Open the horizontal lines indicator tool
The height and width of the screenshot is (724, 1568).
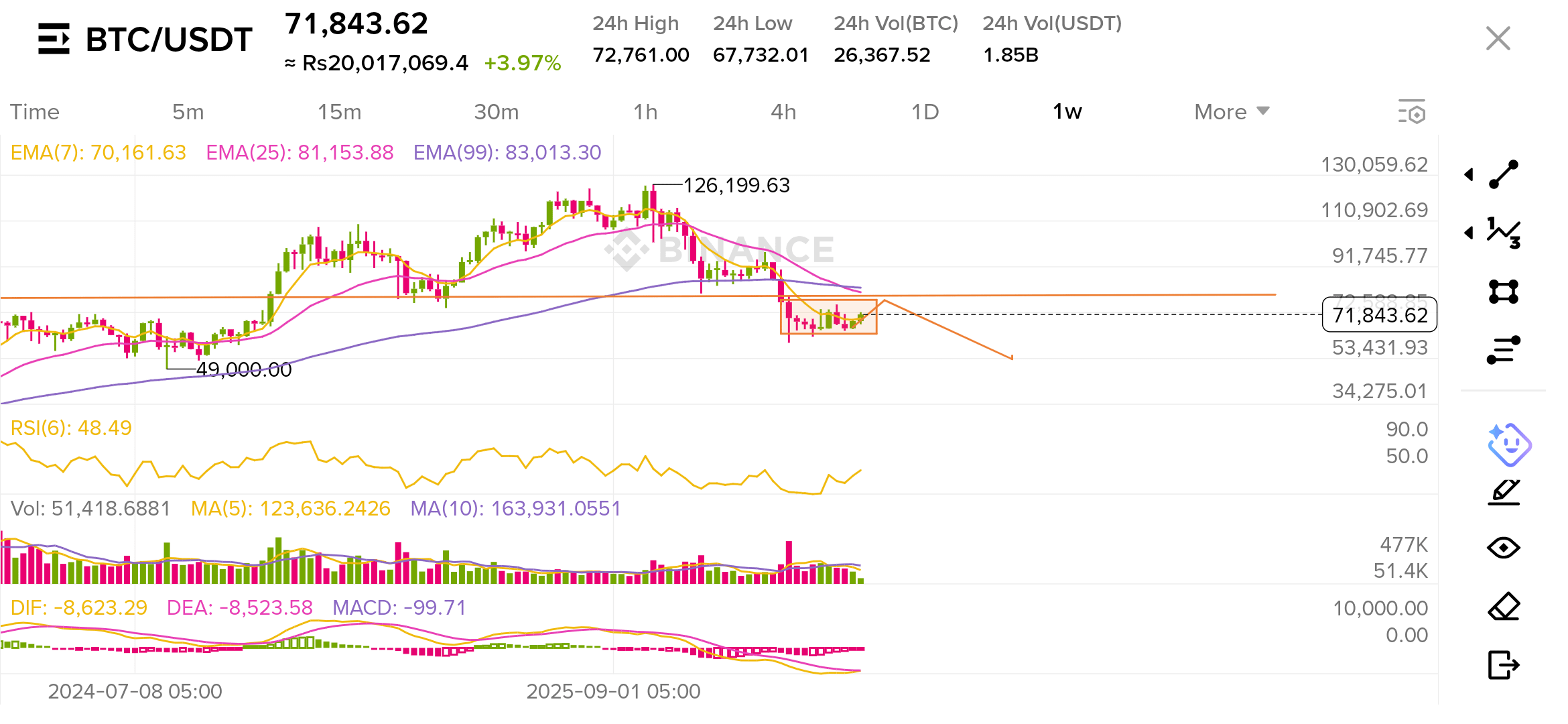pyautogui.click(x=1504, y=350)
